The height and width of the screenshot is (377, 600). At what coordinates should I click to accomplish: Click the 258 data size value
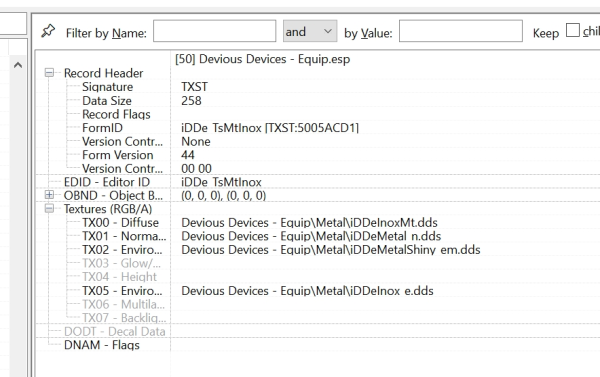coord(191,101)
